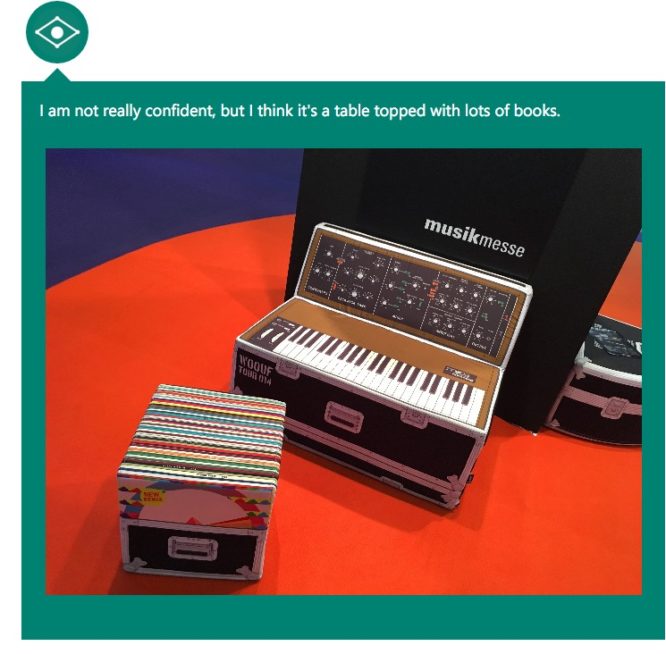Click the musikmesse logo in the photo
Screen dimensions: 666x654
474,237
